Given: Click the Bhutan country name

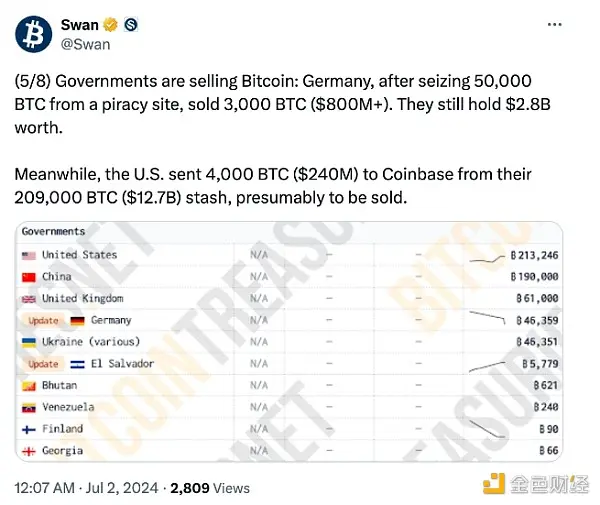Looking at the screenshot, I should 59,385.
